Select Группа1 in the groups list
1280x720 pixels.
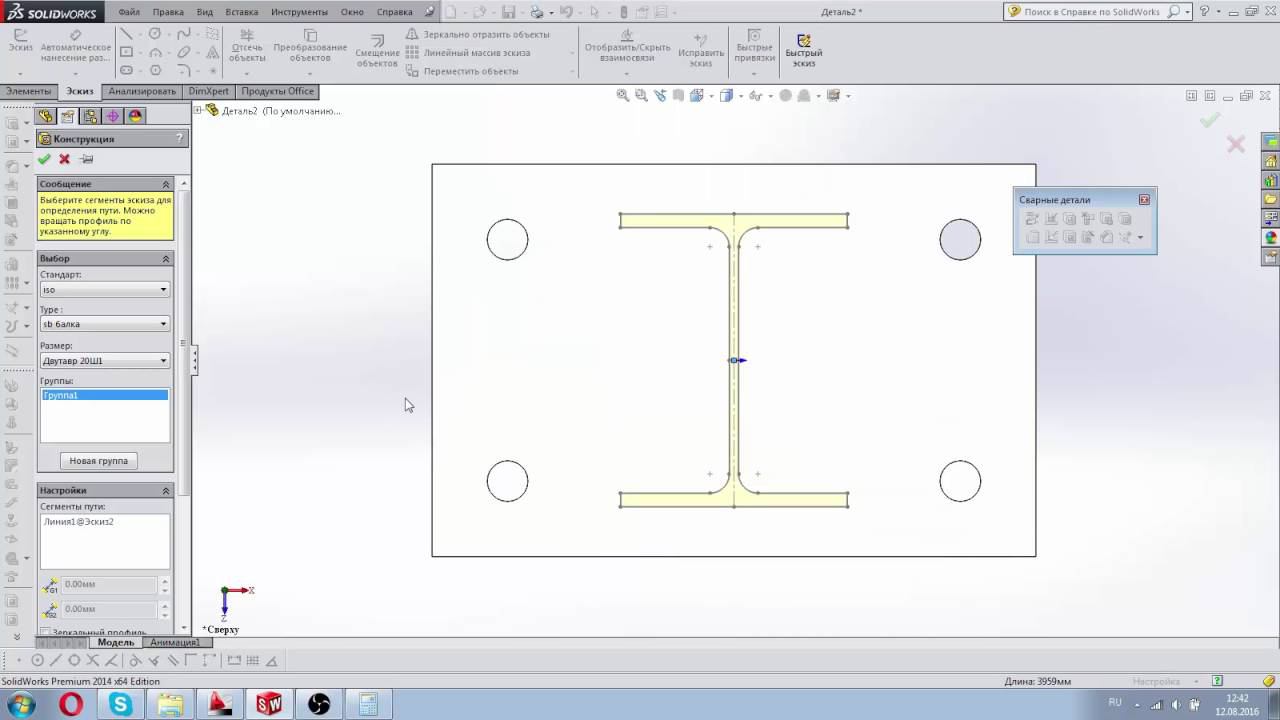[x=105, y=396]
